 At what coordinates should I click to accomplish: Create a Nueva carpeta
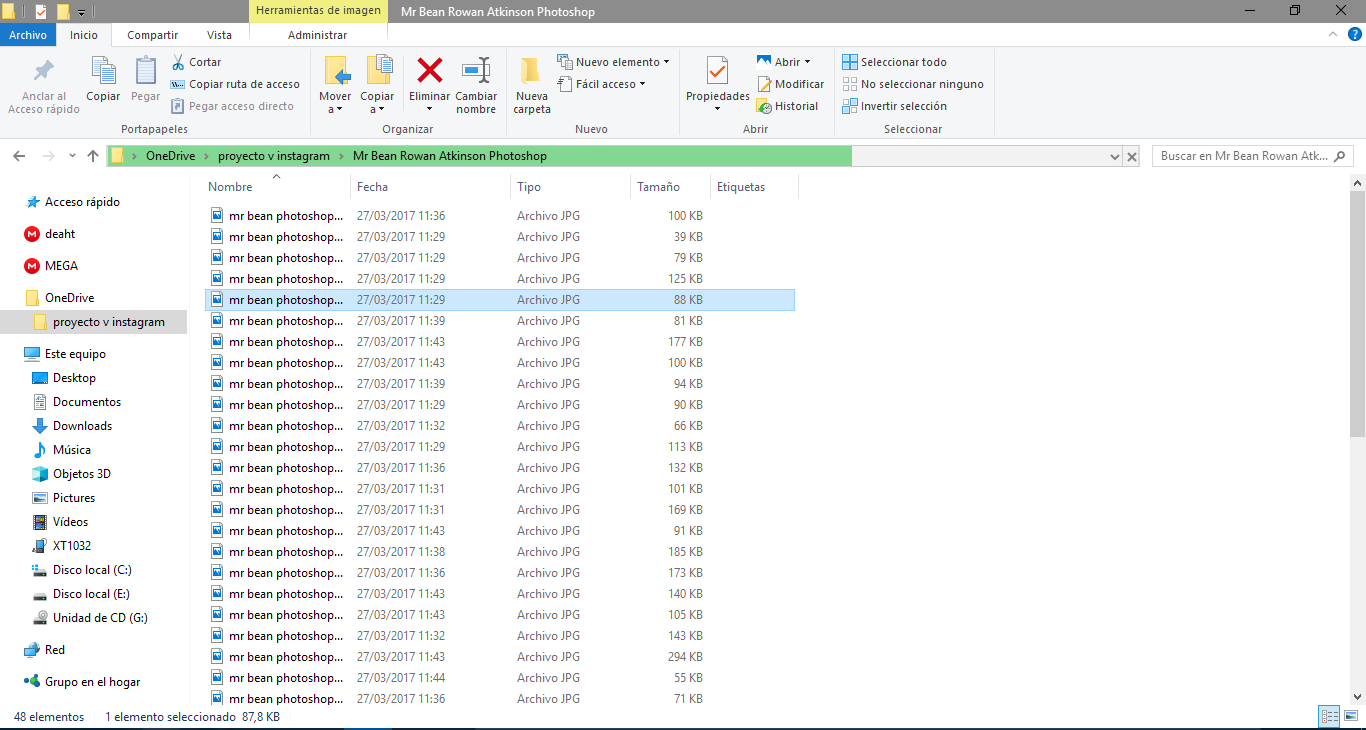pyautogui.click(x=532, y=85)
